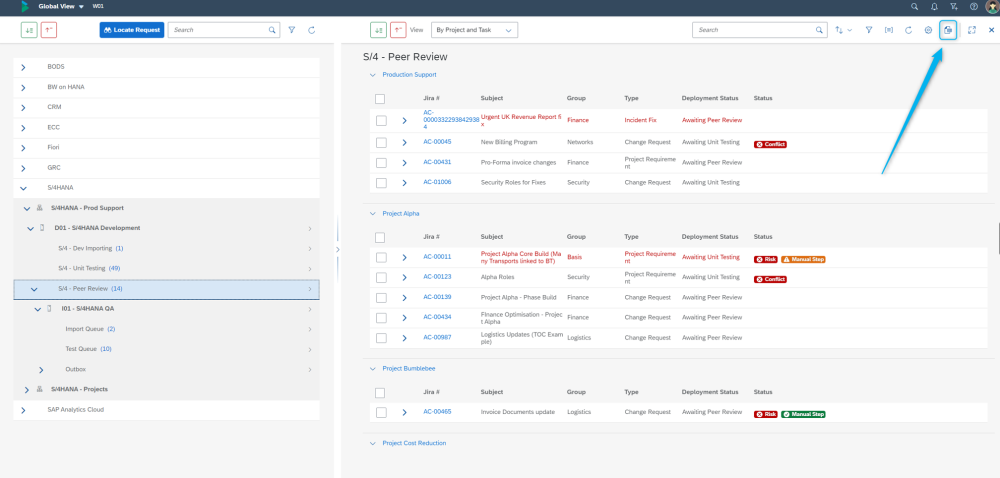Select checkbox for AC-00123 Alpha Roles
Image resolution: width=1000 pixels, height=478 pixels.
pyautogui.click(x=380, y=276)
